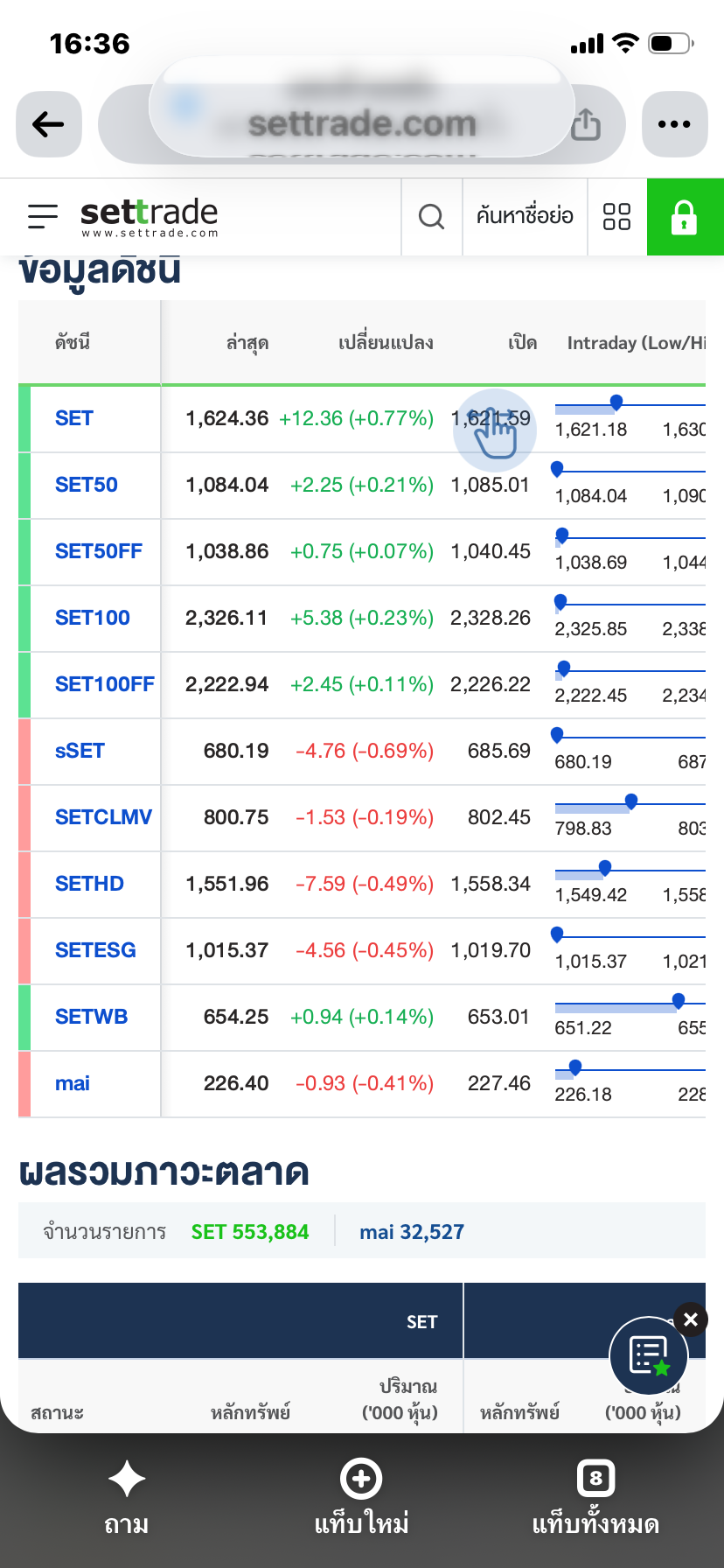724x1568 pixels.
Task: Tap the ถาม sparkle assistant button
Action: (127, 1498)
